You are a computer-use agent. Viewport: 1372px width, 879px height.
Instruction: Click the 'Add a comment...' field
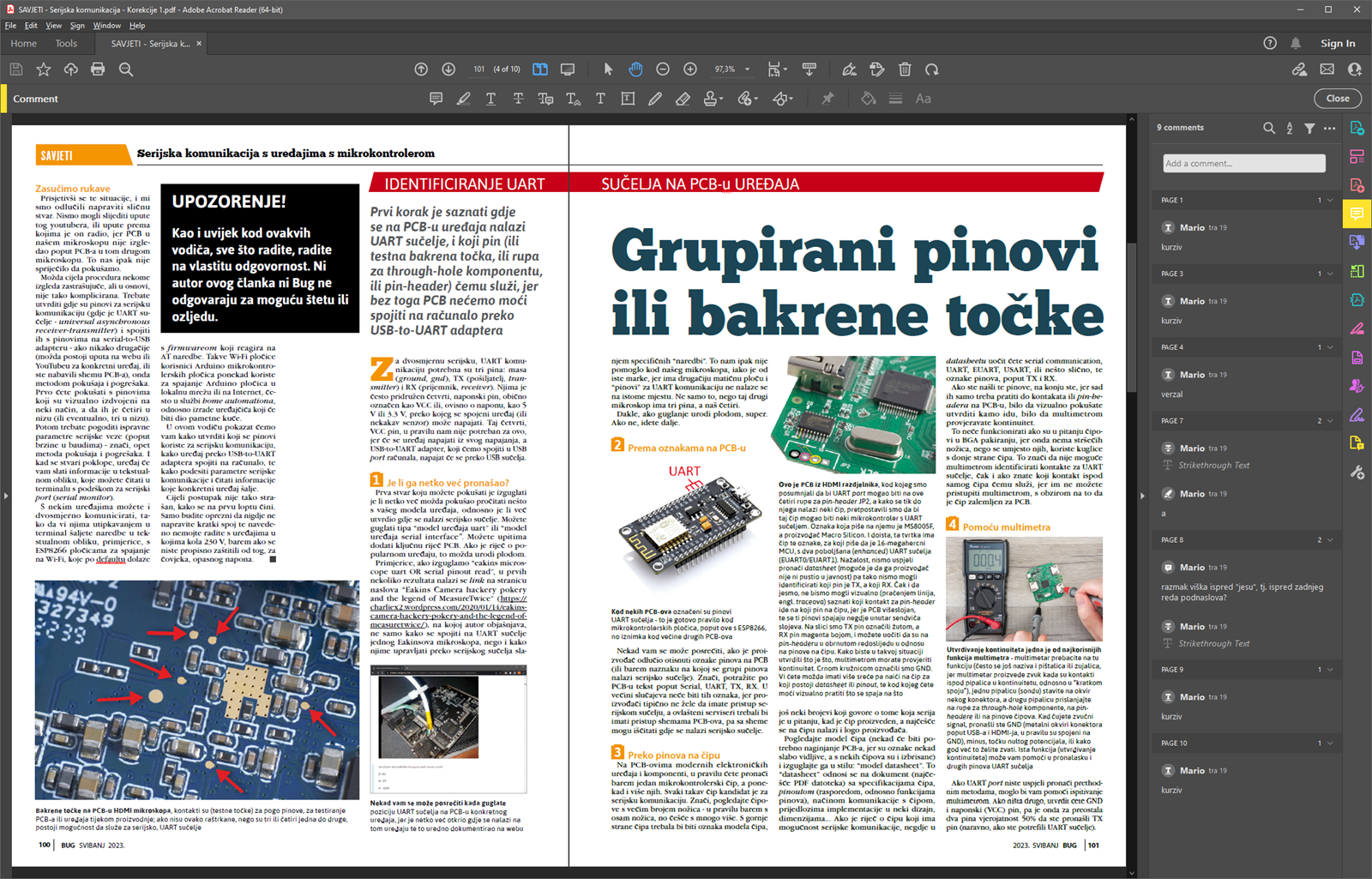coord(1243,163)
